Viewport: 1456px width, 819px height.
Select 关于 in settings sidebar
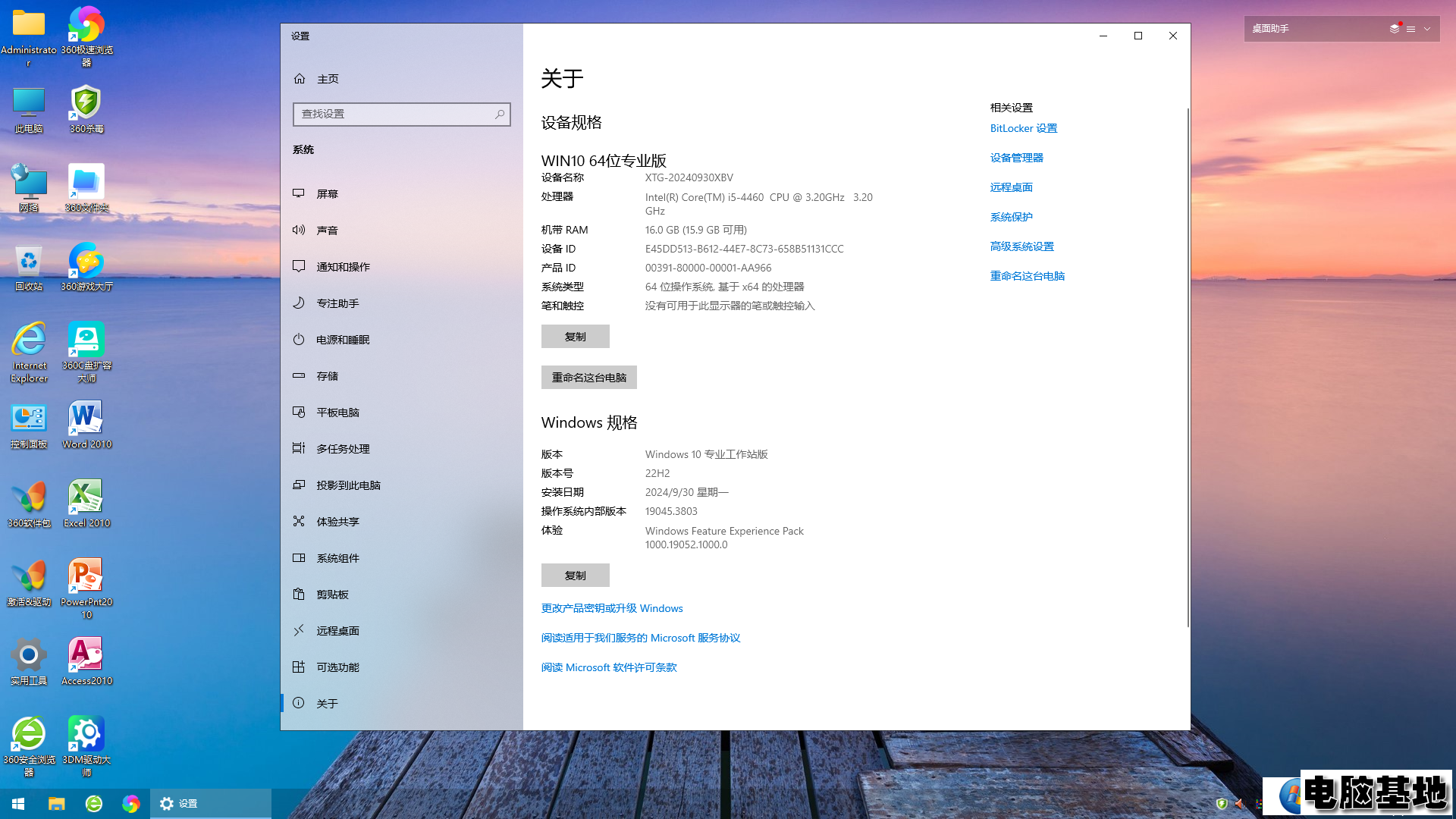coord(402,704)
